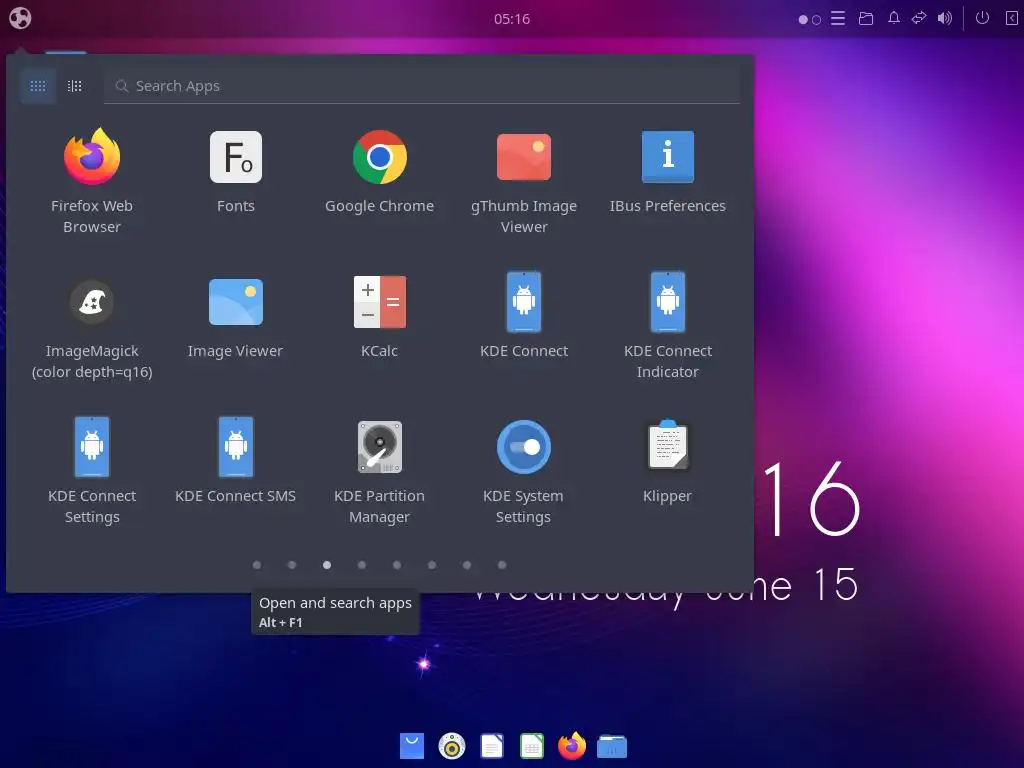Open LibreOffice Calc from the dock
Viewport: 1024px width, 768px height.
tap(532, 746)
